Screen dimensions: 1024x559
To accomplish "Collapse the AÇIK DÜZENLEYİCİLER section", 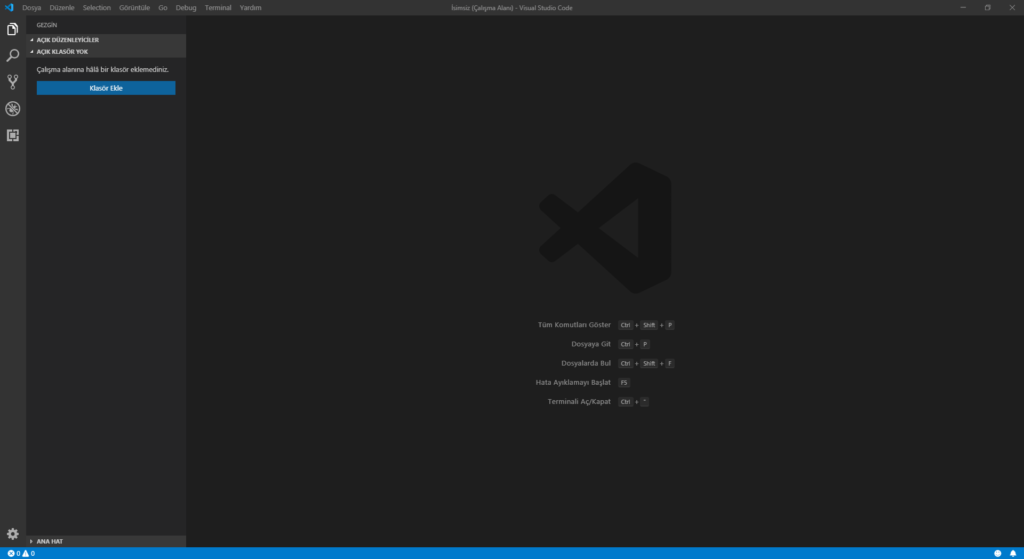I will 106,40.
